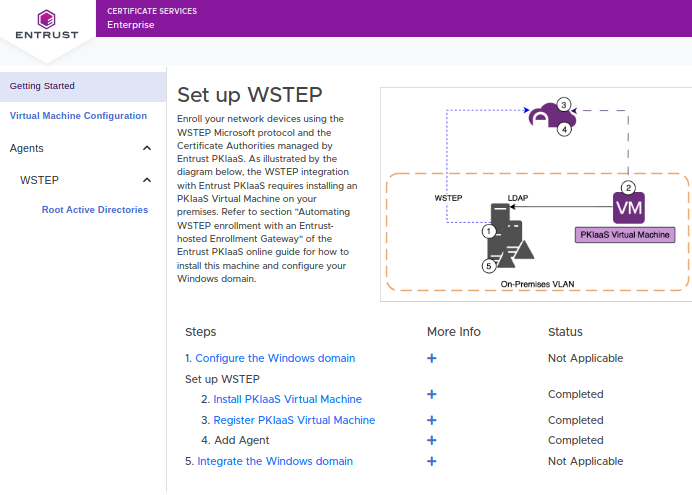
Task: Collapse the Agents sidebar section
Action: tap(147, 148)
